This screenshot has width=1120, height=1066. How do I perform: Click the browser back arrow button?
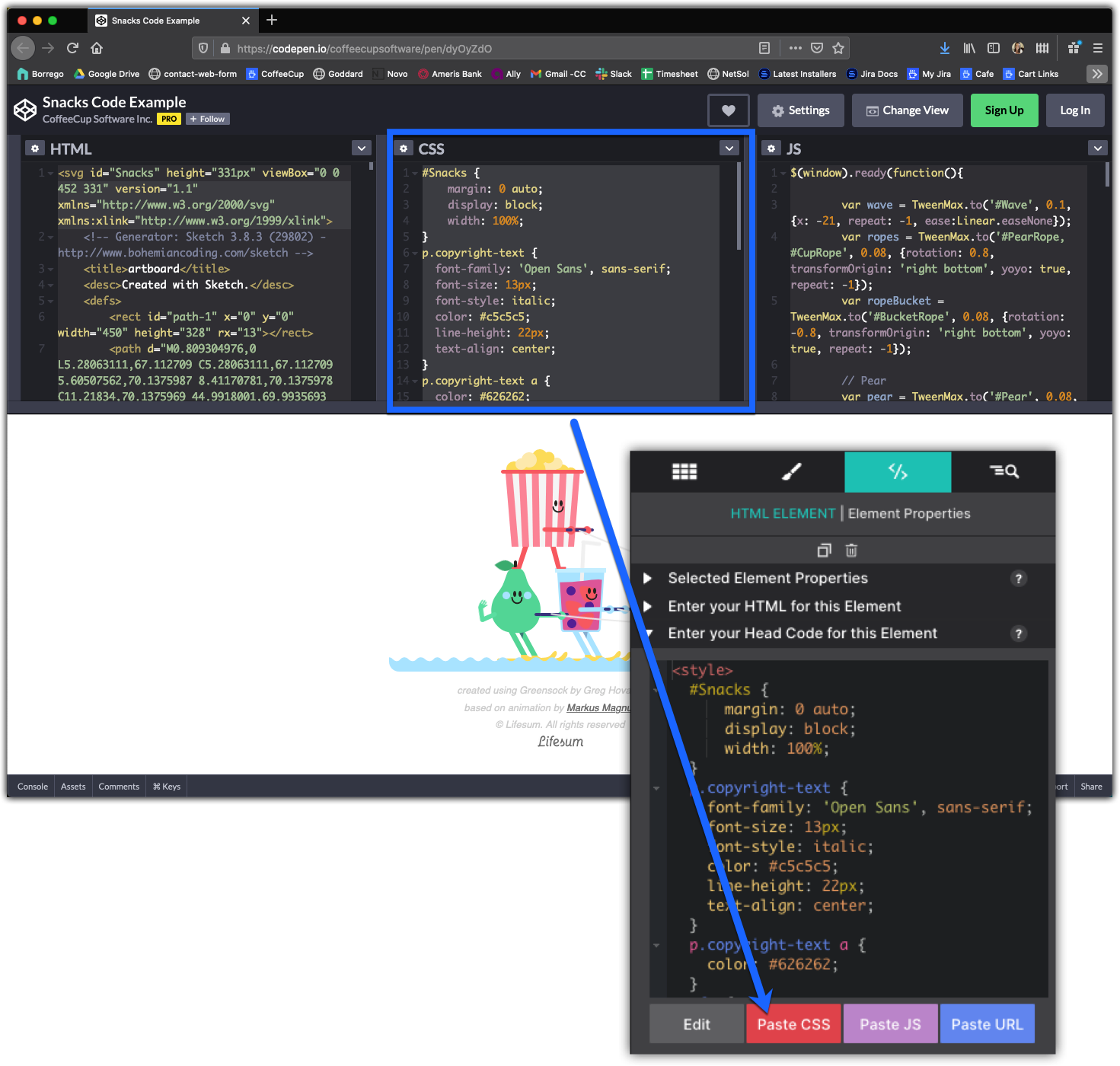tap(24, 48)
